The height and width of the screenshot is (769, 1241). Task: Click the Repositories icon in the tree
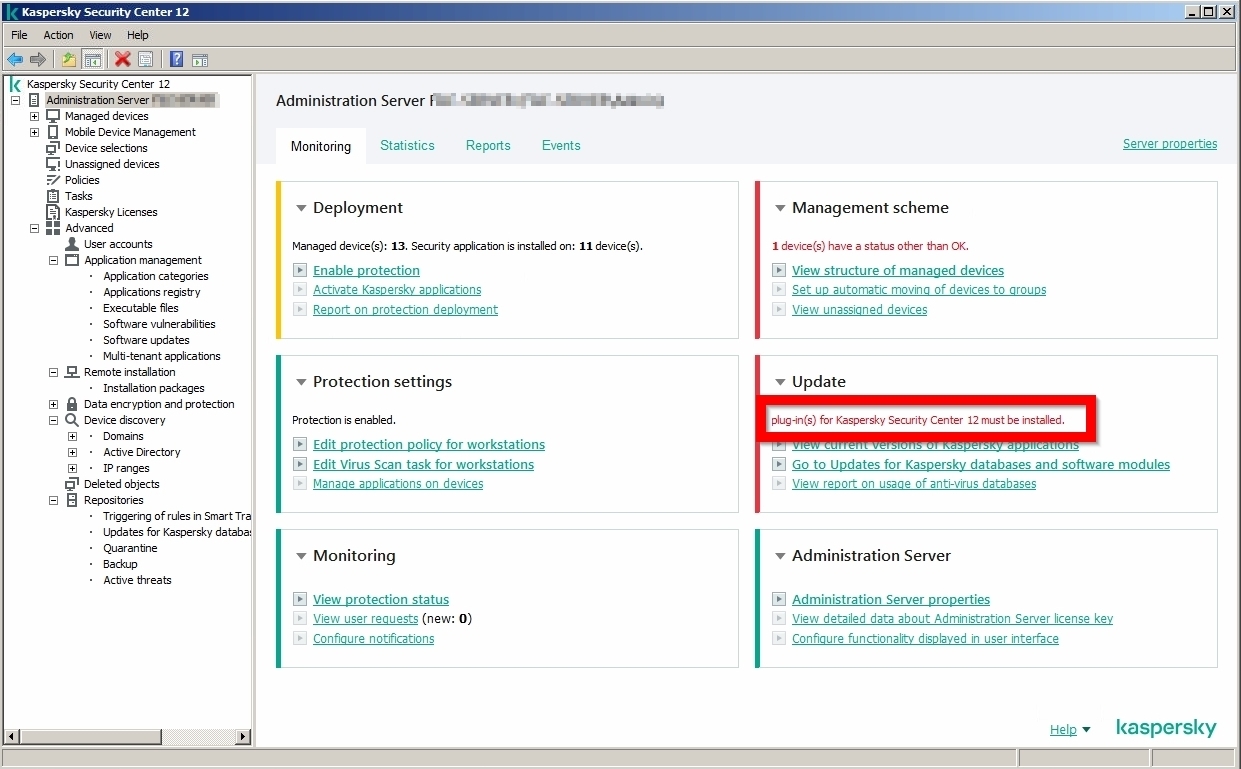point(72,500)
